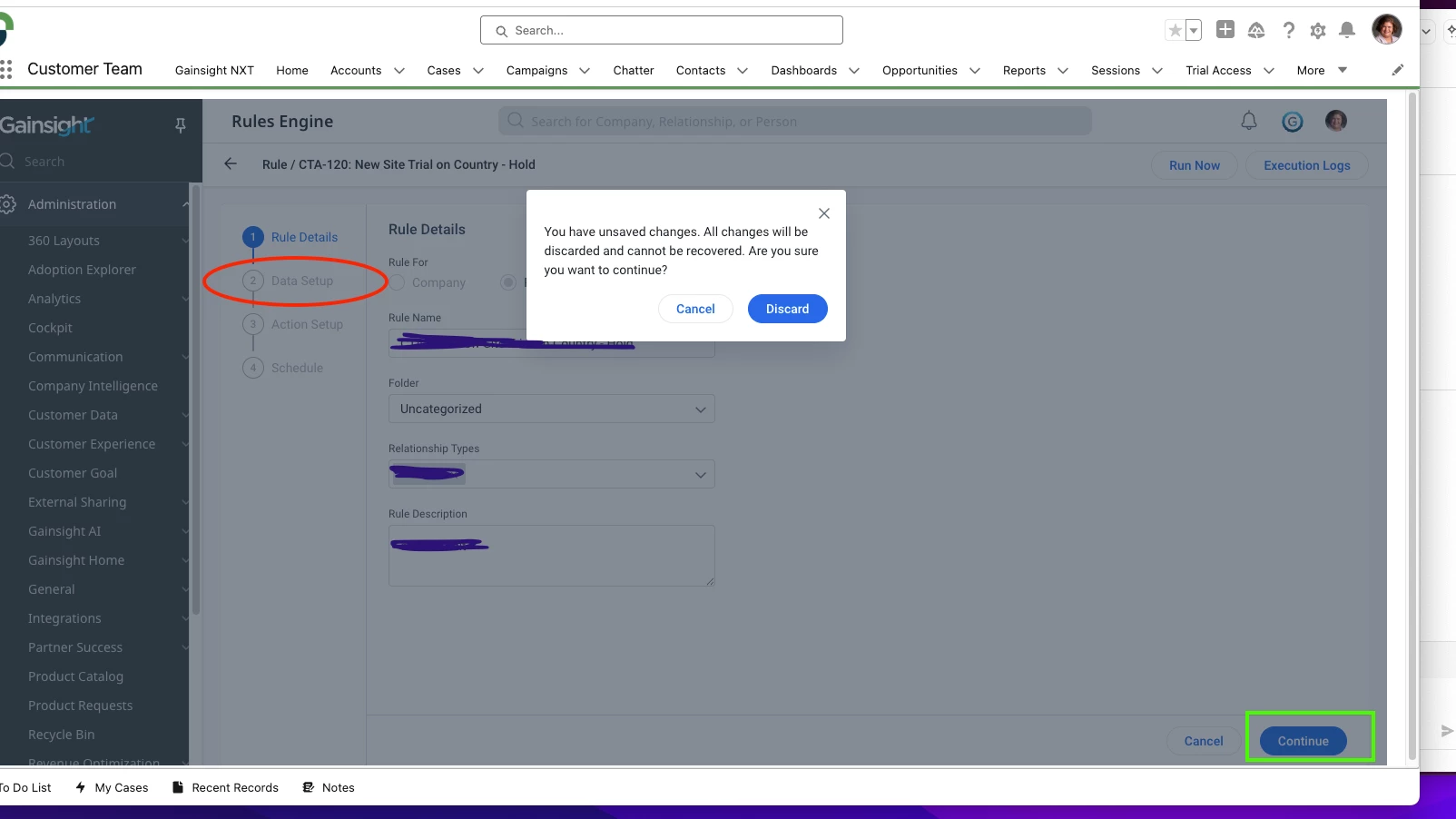Open the Relationship Types dropdown

(551, 474)
